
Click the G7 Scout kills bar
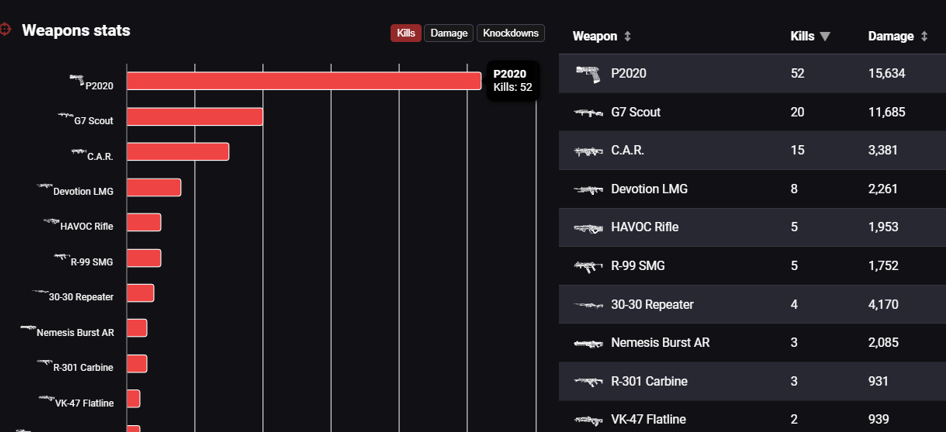195,116
